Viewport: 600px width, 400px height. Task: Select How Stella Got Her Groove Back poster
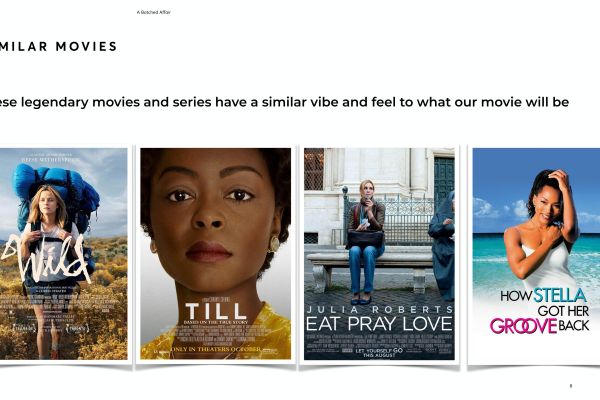(x=536, y=254)
